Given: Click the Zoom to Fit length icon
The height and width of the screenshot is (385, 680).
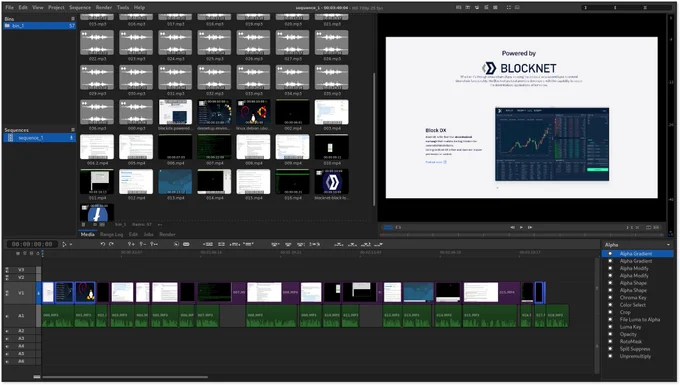Looking at the screenshot, I should tap(154, 244).
